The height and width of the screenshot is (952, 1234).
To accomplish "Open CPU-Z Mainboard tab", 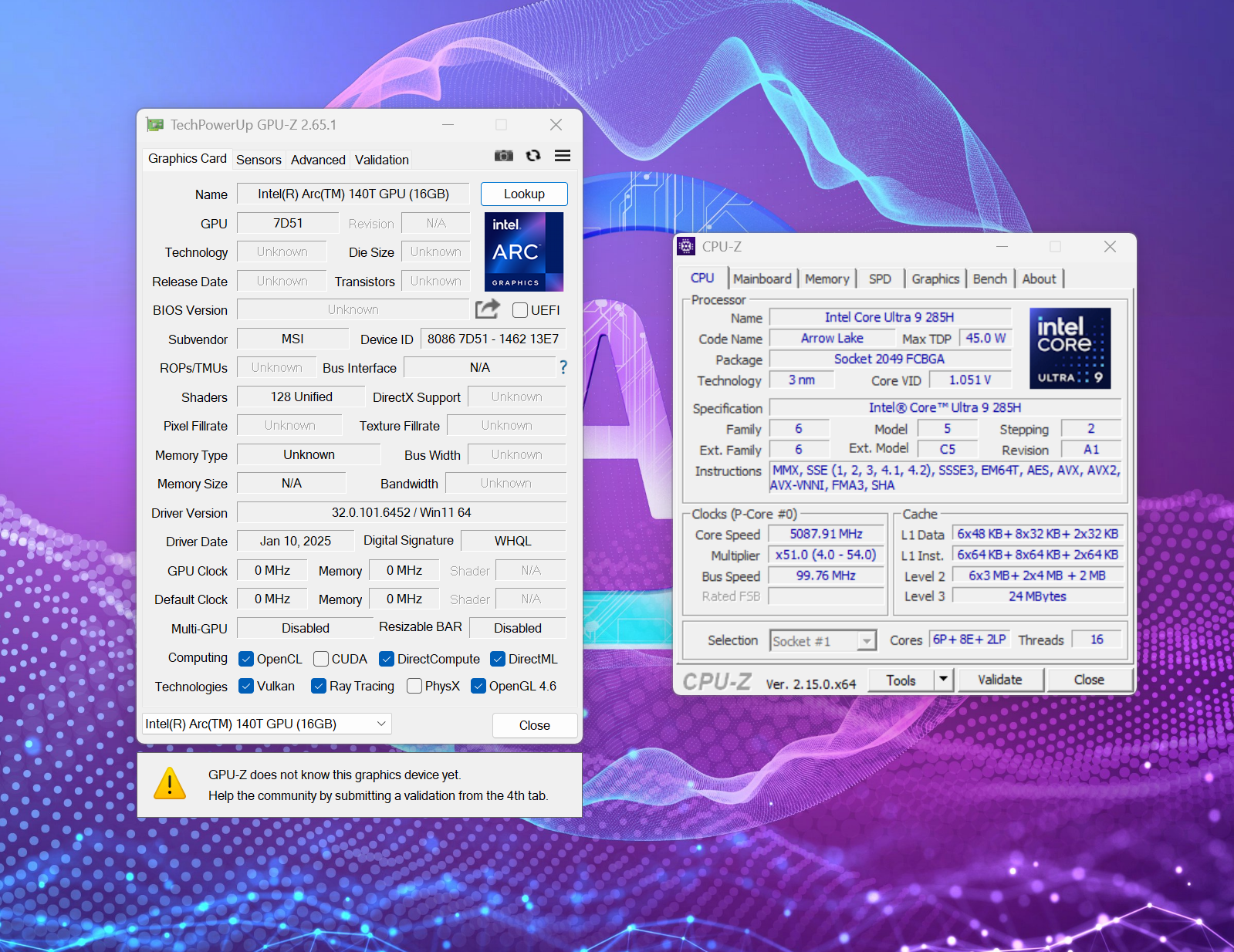I will 762,279.
